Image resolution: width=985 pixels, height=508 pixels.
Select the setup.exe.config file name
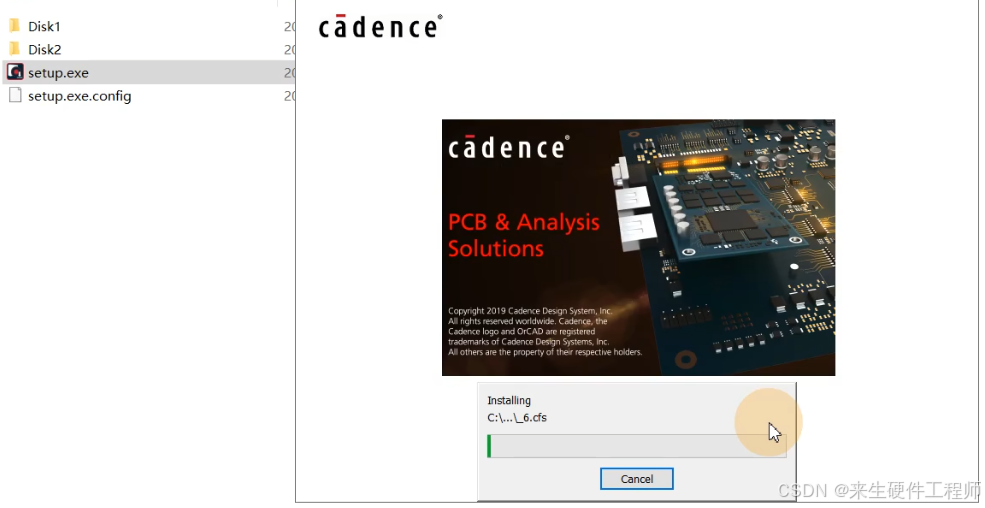pos(80,96)
